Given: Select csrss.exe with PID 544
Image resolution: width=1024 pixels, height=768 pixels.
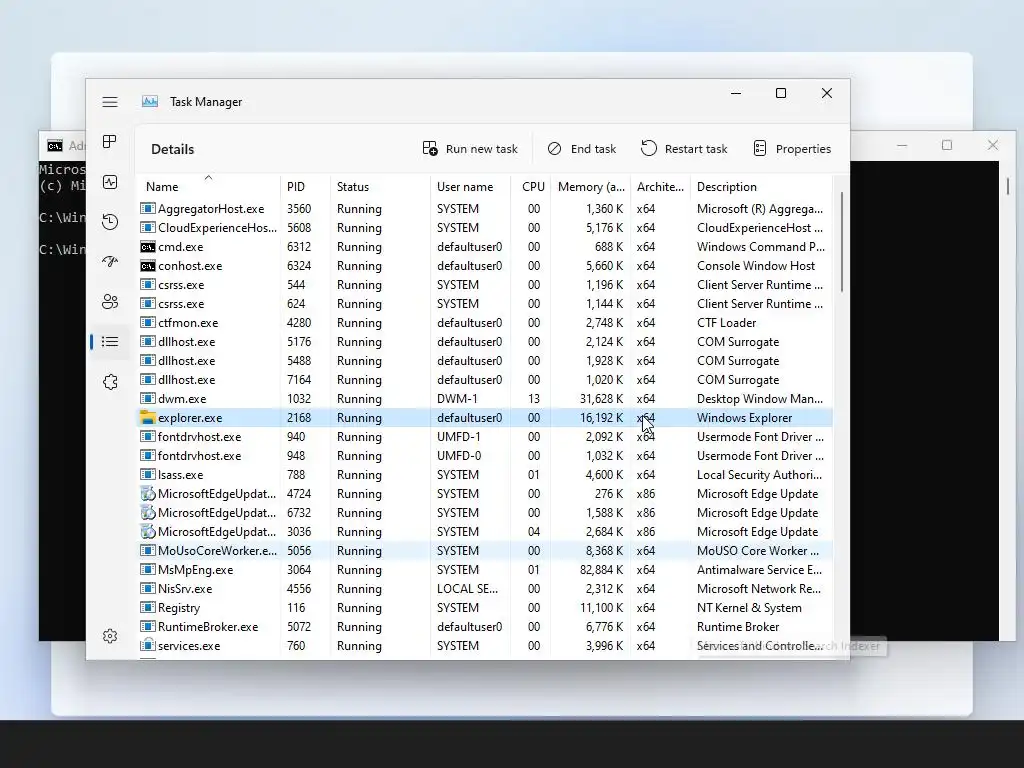Looking at the screenshot, I should point(485,285).
